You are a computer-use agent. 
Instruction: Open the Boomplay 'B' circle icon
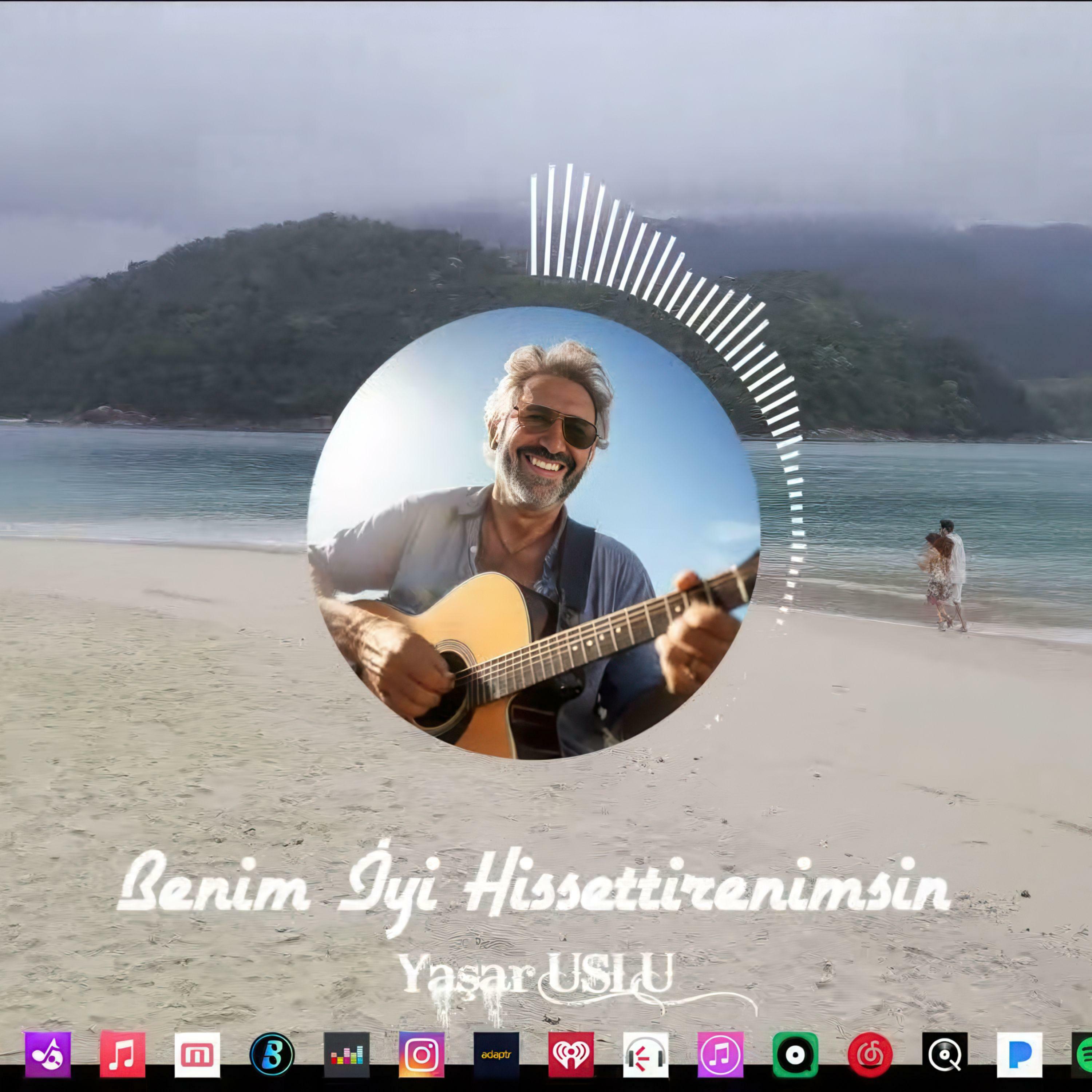point(272,1054)
